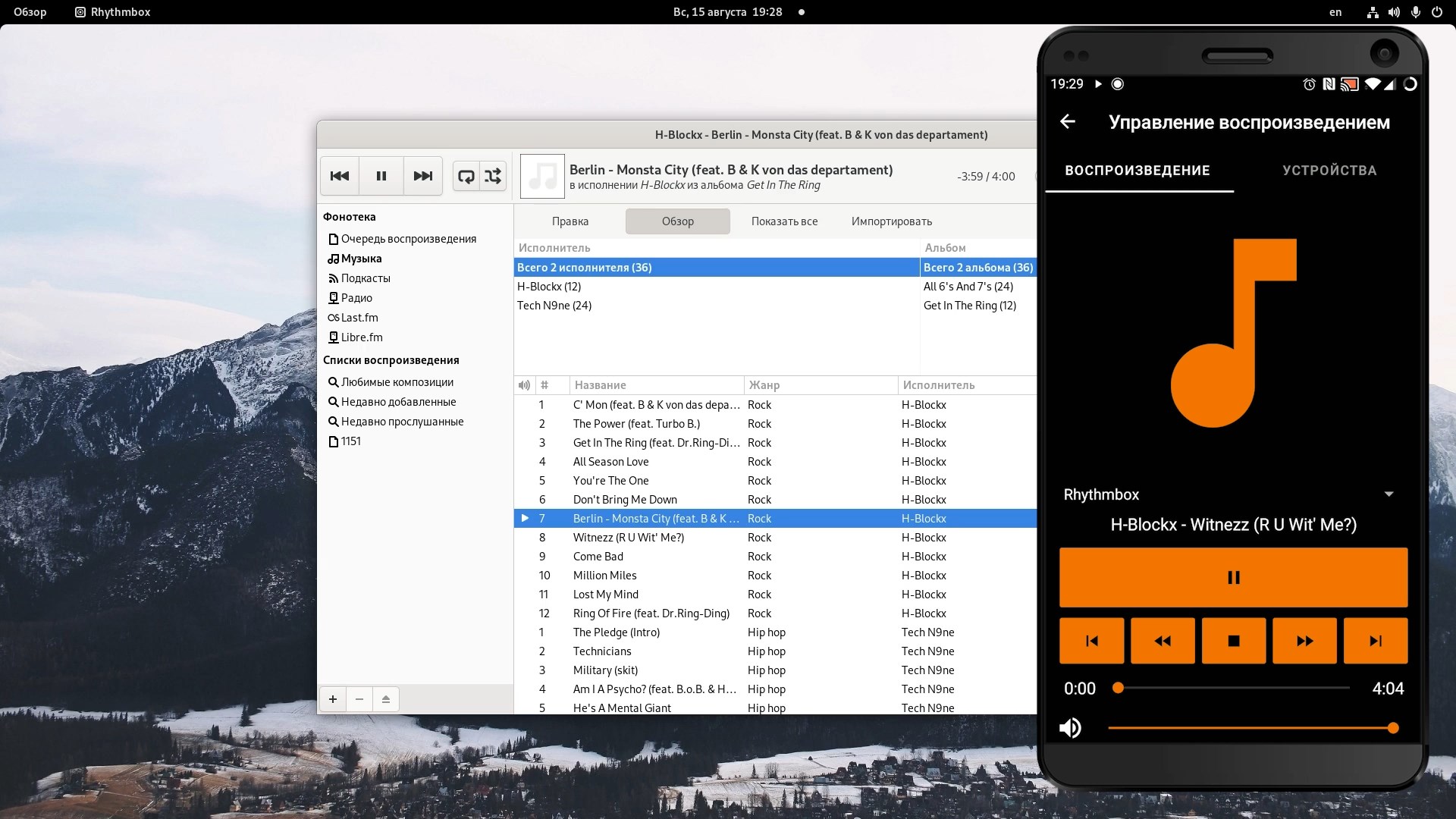Skip to next track in Rhythmbox

pos(422,176)
